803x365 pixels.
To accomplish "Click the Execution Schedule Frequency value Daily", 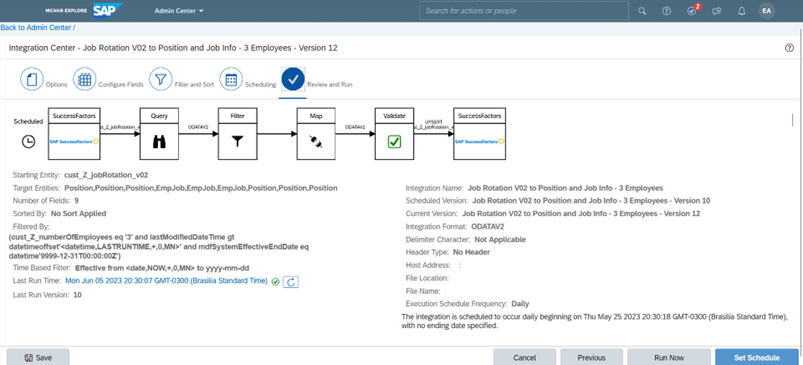I will pos(520,304).
